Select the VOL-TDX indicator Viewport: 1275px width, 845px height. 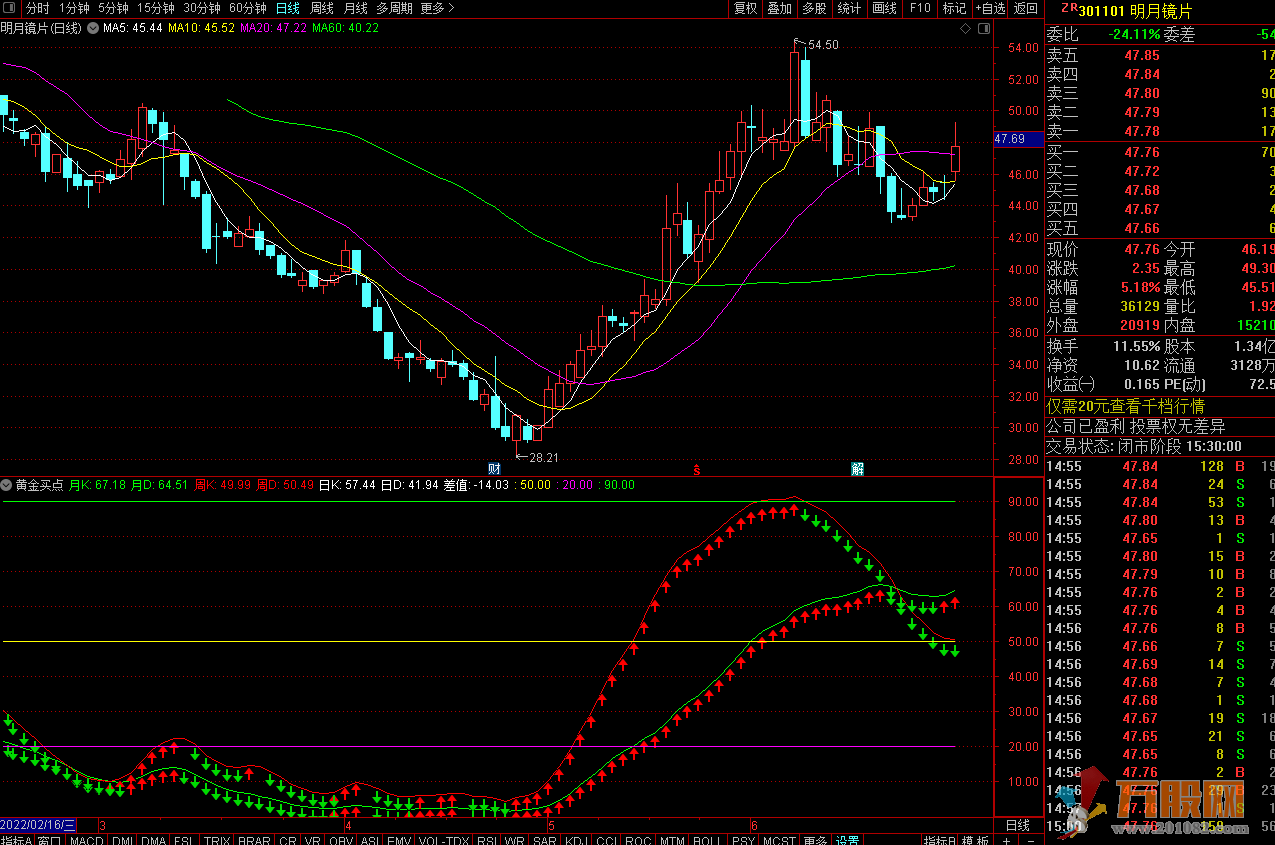pyautogui.click(x=444, y=841)
